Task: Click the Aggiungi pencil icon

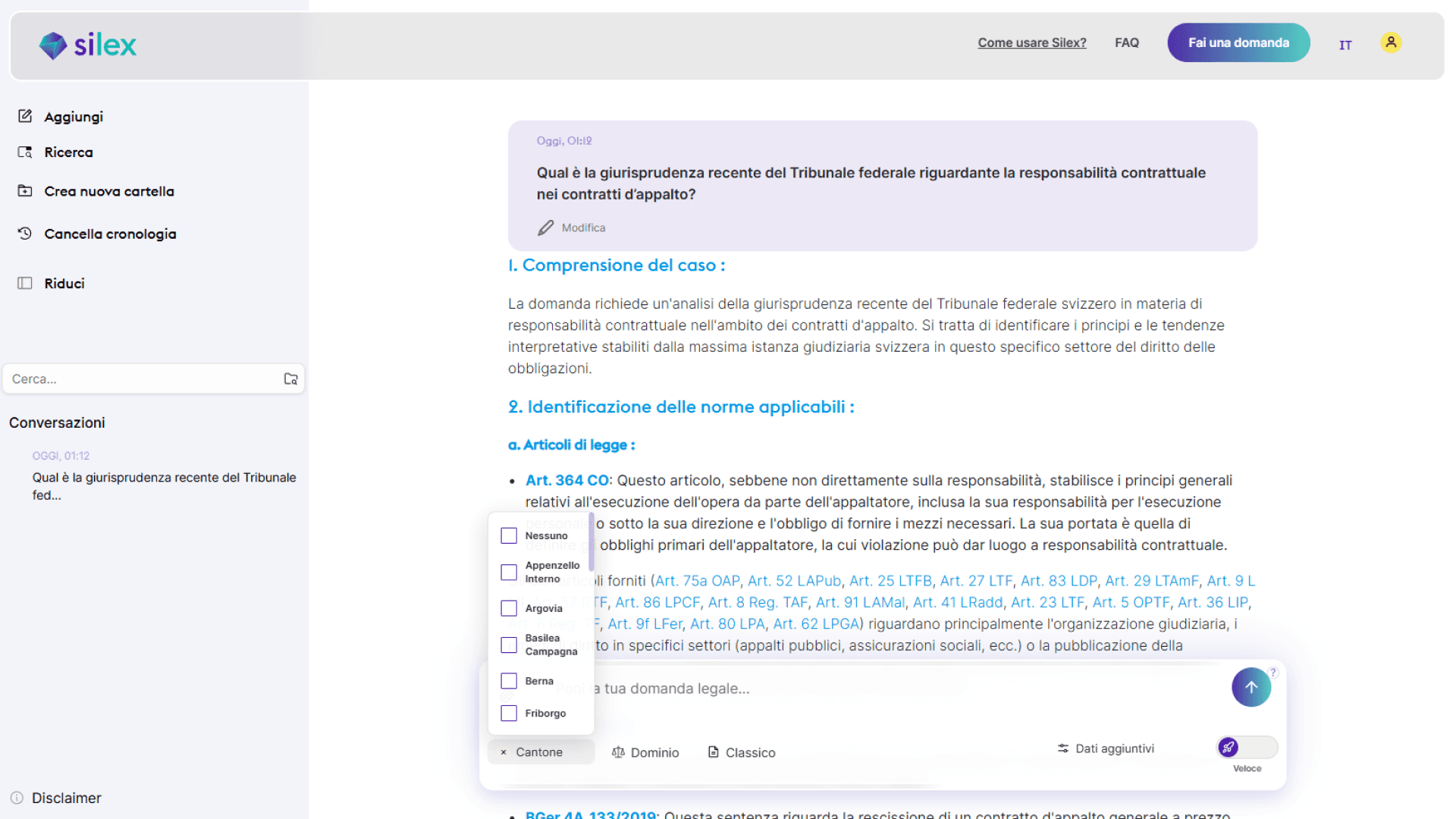Action: (25, 116)
